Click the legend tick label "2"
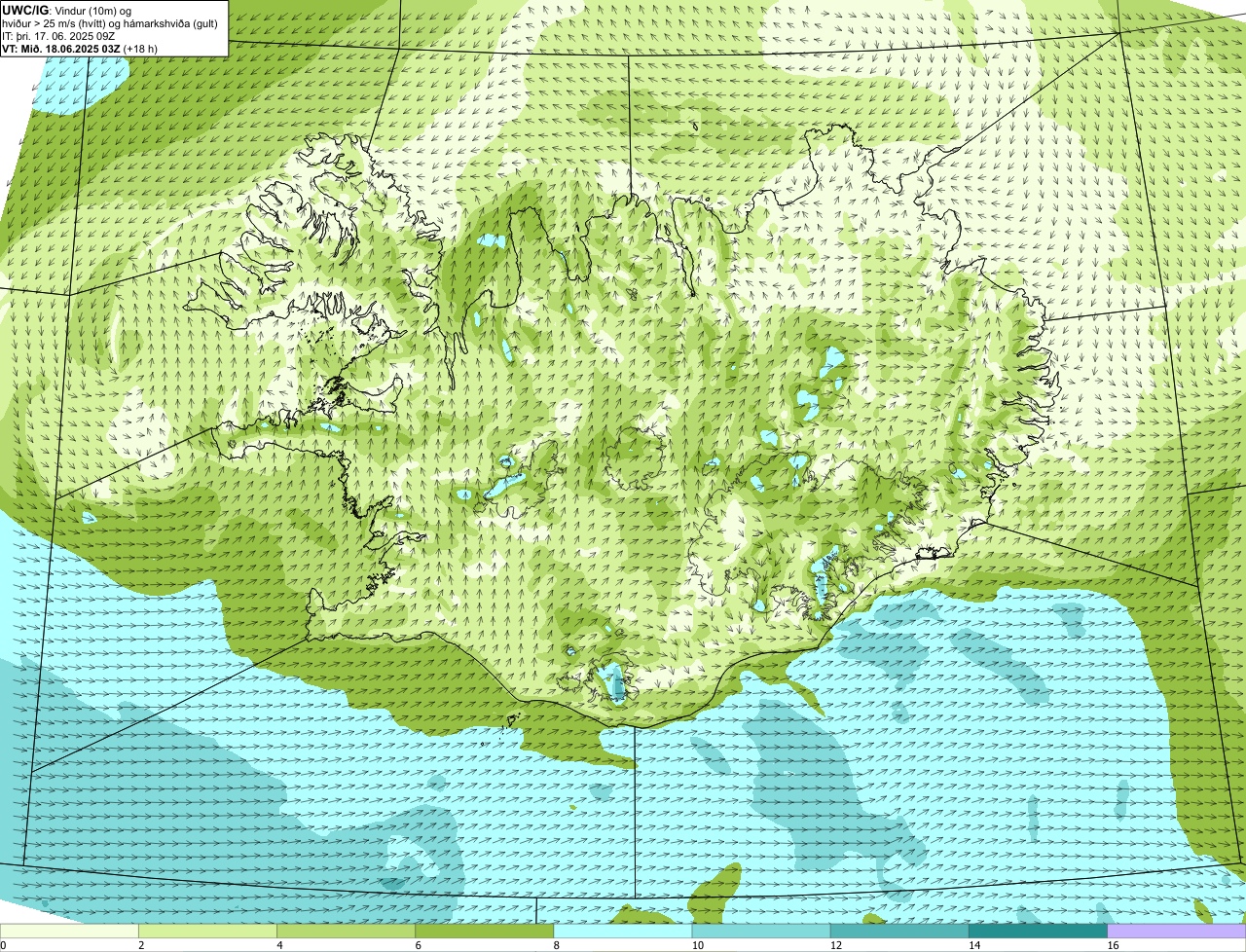This screenshot has width=1246, height=952. [x=141, y=945]
